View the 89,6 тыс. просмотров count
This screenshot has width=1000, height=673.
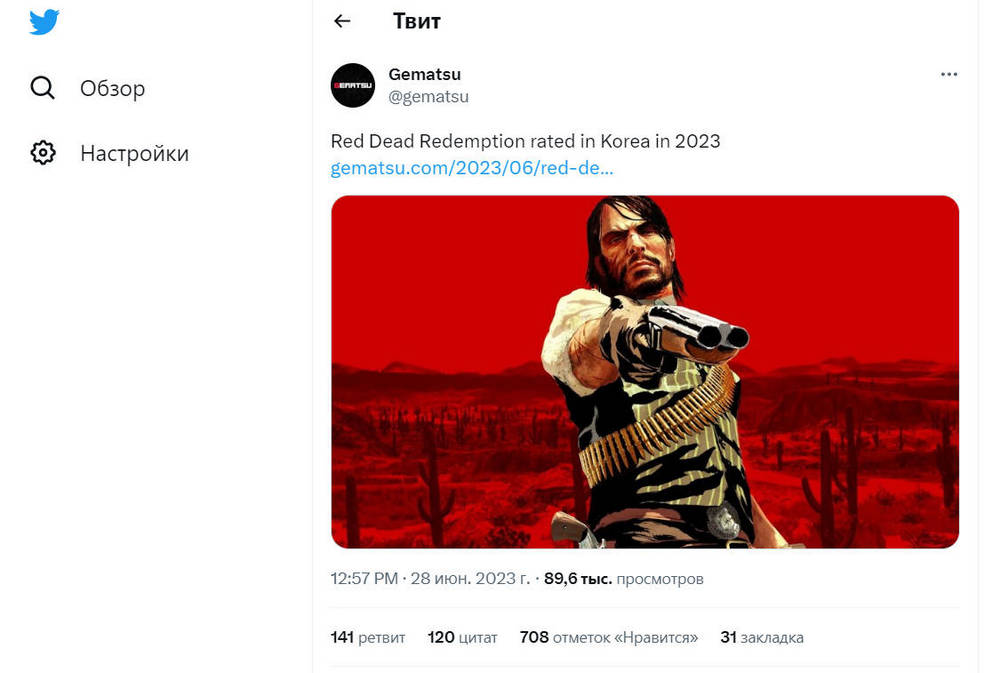click(624, 579)
